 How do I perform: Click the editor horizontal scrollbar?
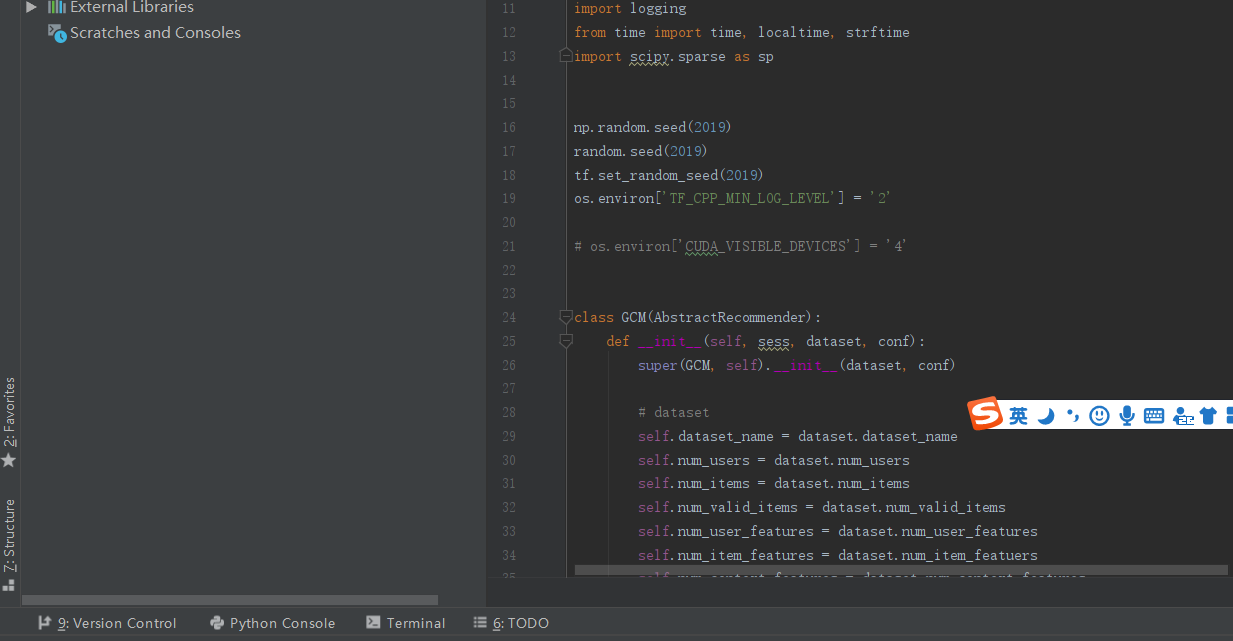click(x=901, y=570)
